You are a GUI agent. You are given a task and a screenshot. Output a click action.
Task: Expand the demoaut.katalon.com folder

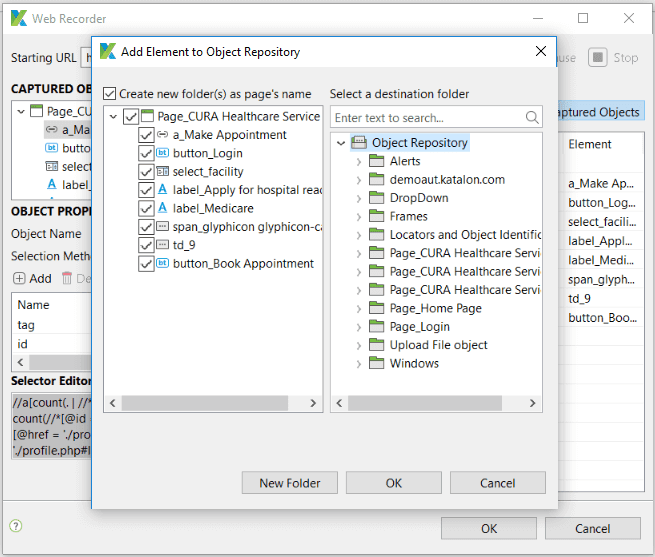pyautogui.click(x=358, y=180)
